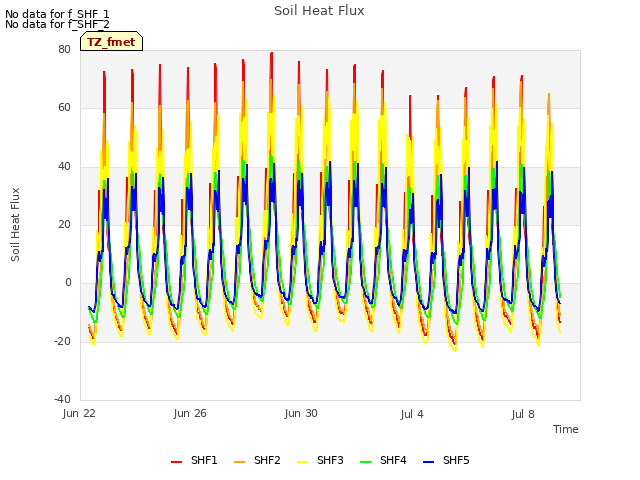Click the Jul 4 x-axis tick label
640x480 pixels.
(412, 414)
